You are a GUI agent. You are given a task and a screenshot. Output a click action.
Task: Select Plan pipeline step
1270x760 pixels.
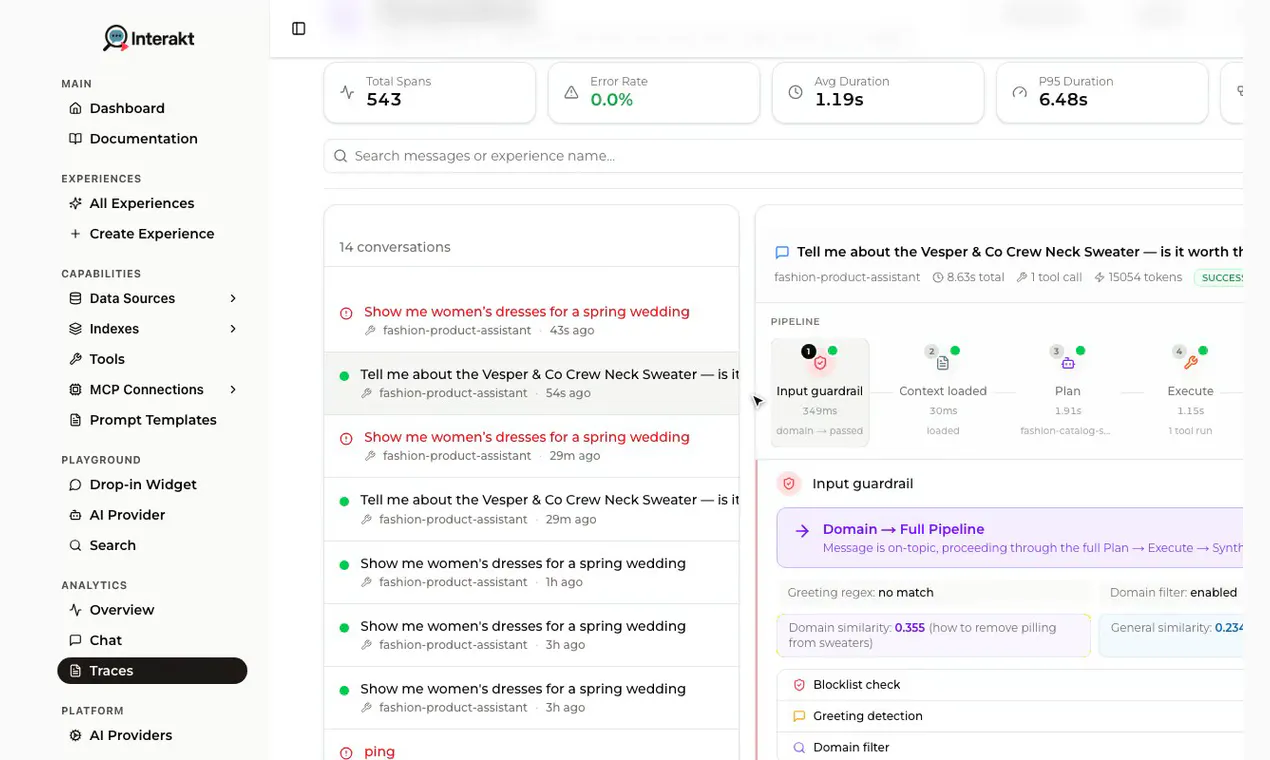[x=1067, y=392]
